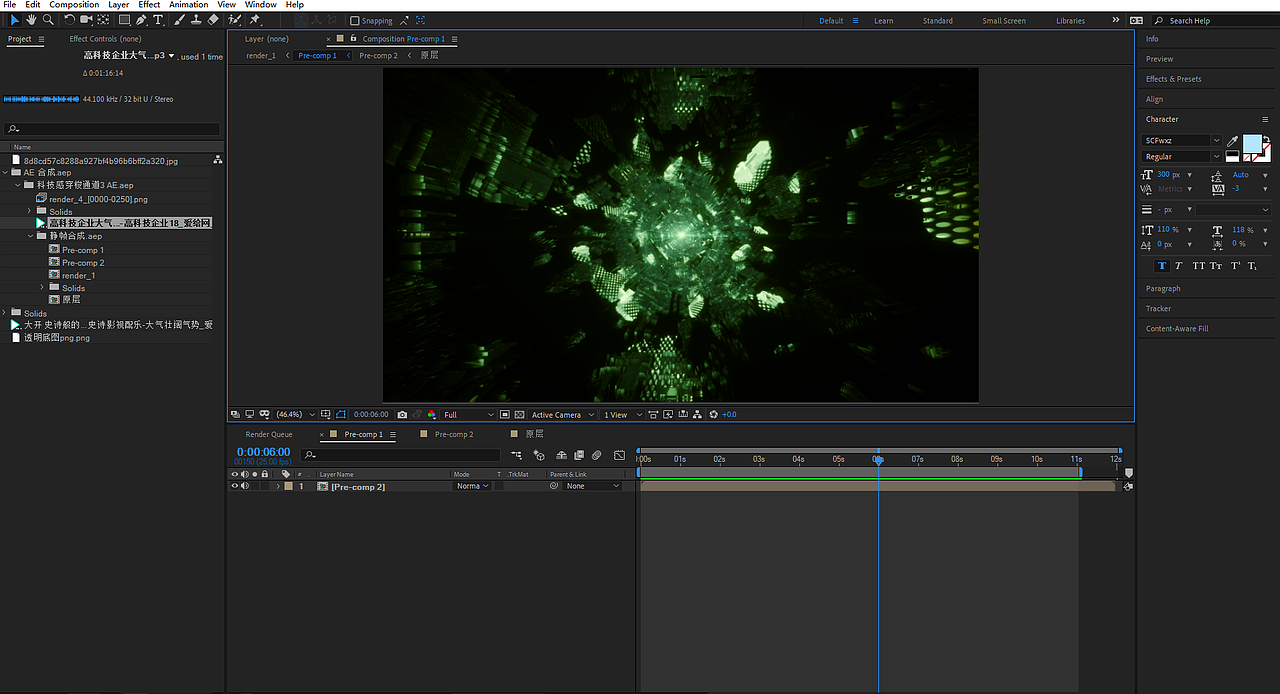1280x694 pixels.
Task: Open the 1 View layout dropdown
Action: tap(623, 414)
